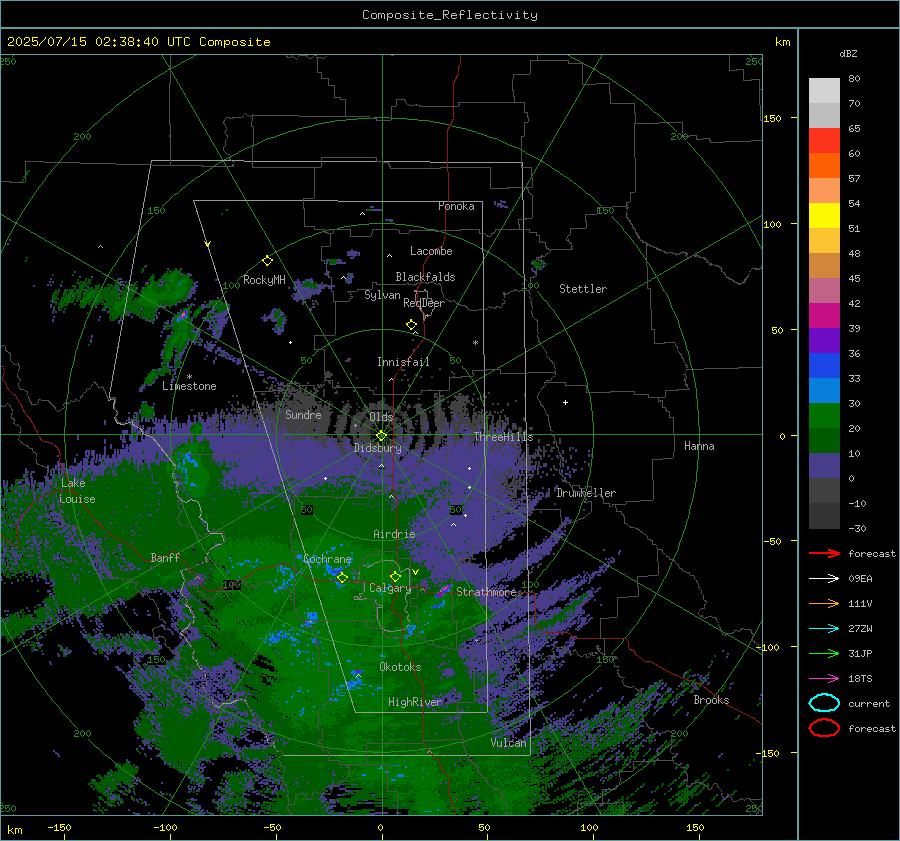The height and width of the screenshot is (841, 900).
Task: Click the Innisfail label
Action: pyautogui.click(x=403, y=362)
